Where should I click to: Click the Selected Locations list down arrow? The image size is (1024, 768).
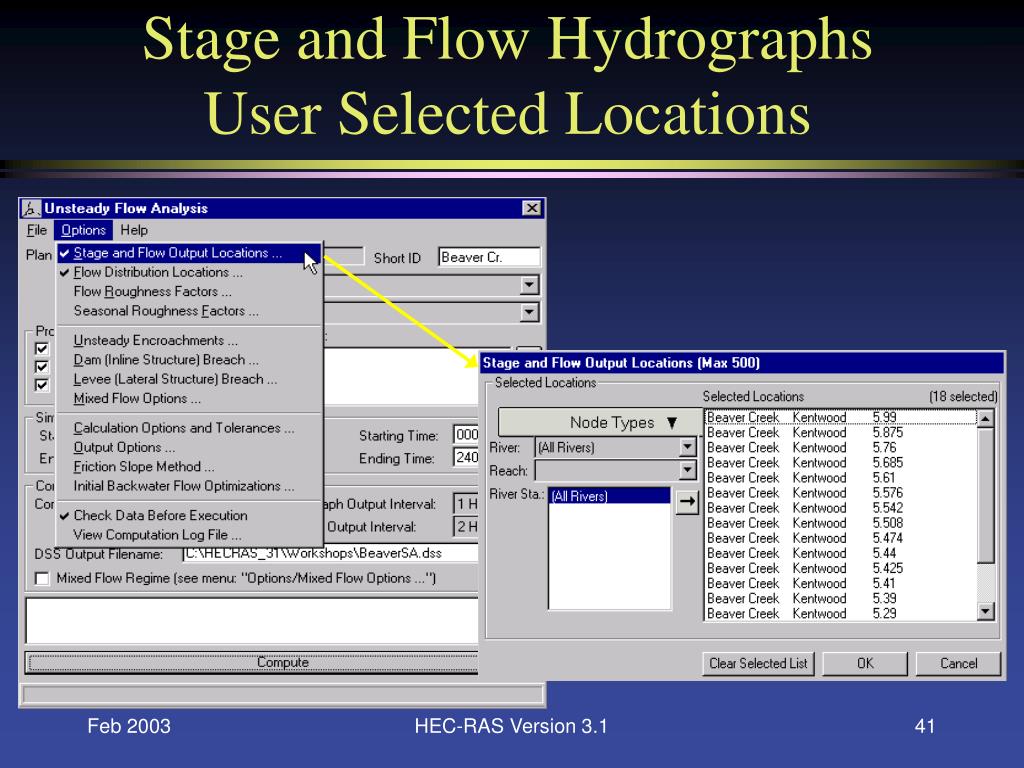pos(985,612)
